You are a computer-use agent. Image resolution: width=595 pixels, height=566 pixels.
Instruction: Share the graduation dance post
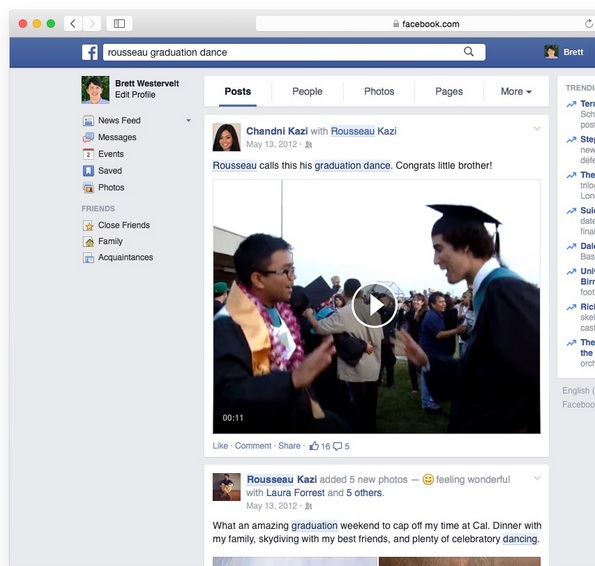(289, 446)
